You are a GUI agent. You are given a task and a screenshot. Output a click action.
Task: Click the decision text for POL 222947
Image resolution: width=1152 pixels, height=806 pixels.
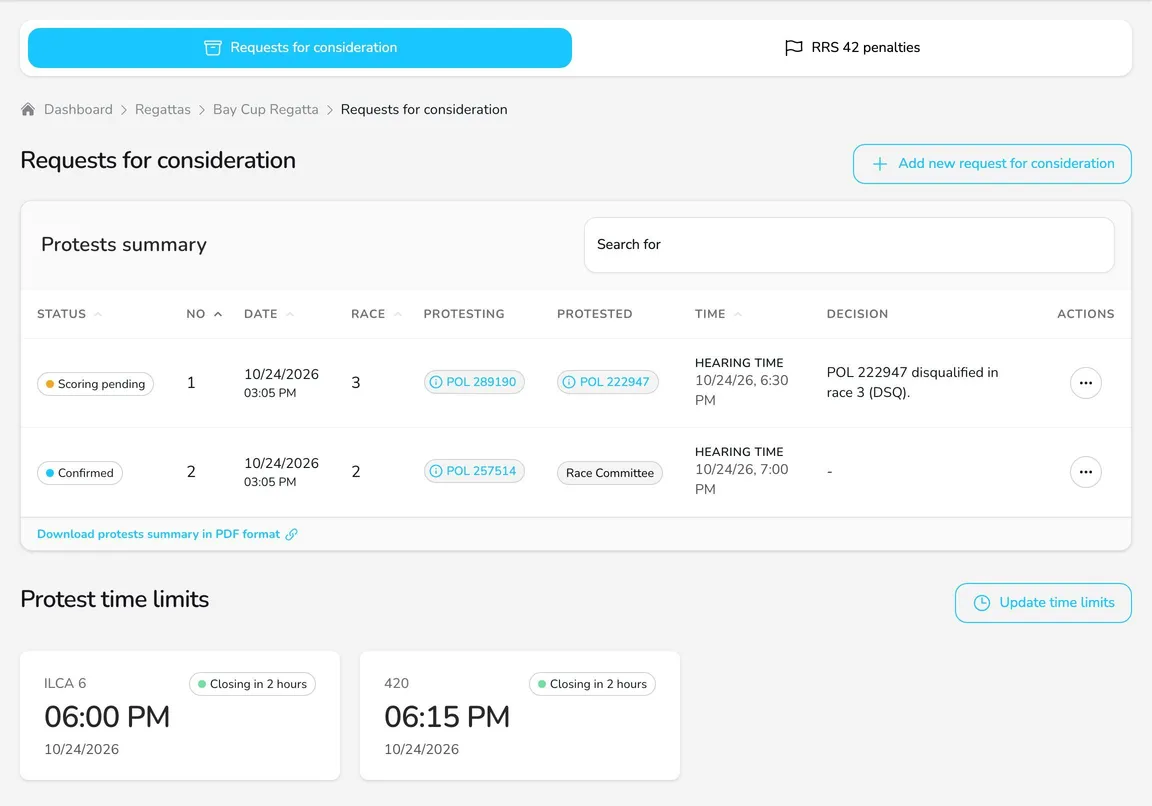[x=912, y=382]
